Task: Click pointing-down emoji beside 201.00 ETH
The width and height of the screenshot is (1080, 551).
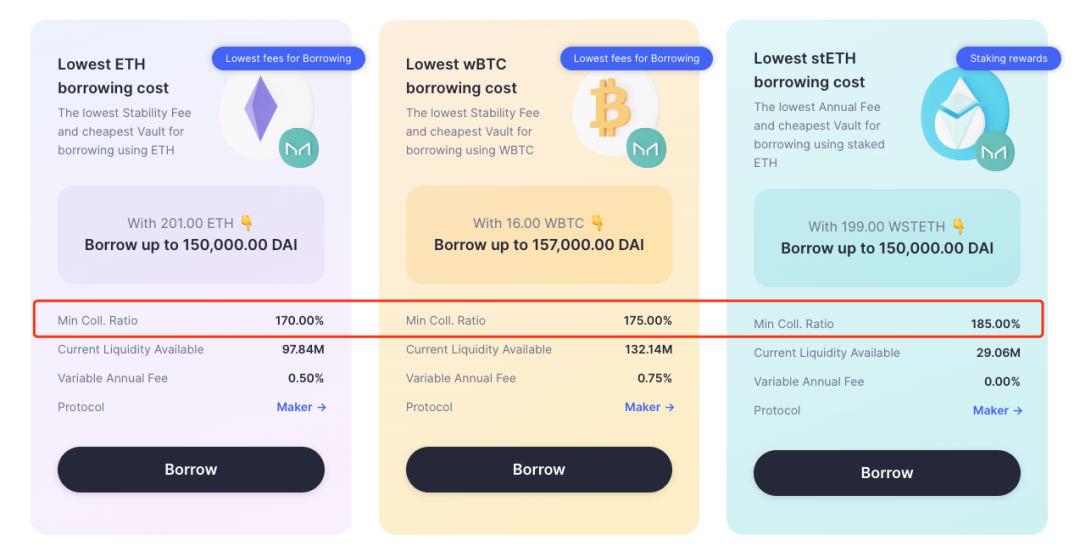Action: [246, 223]
